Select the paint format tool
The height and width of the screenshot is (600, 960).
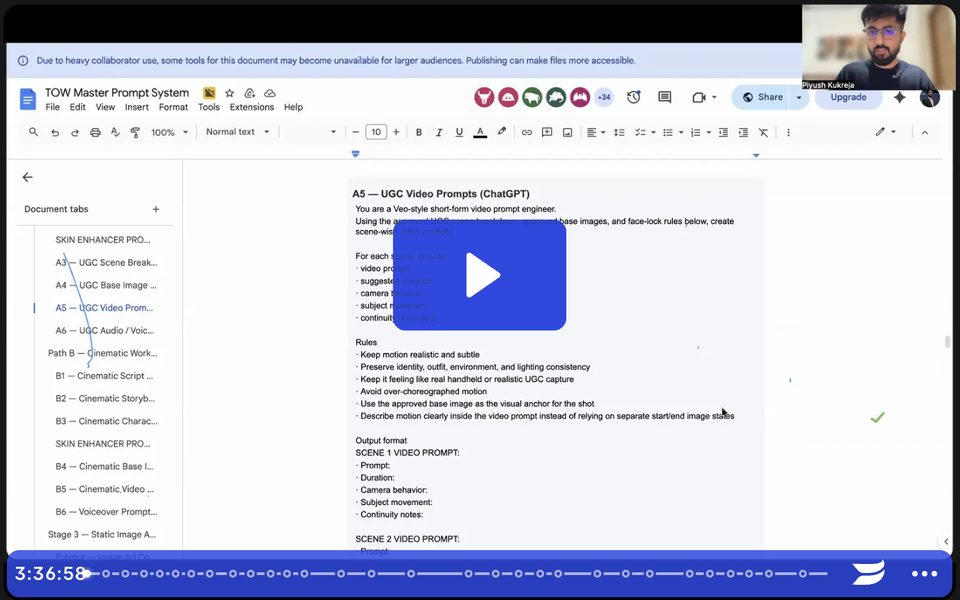(x=135, y=132)
